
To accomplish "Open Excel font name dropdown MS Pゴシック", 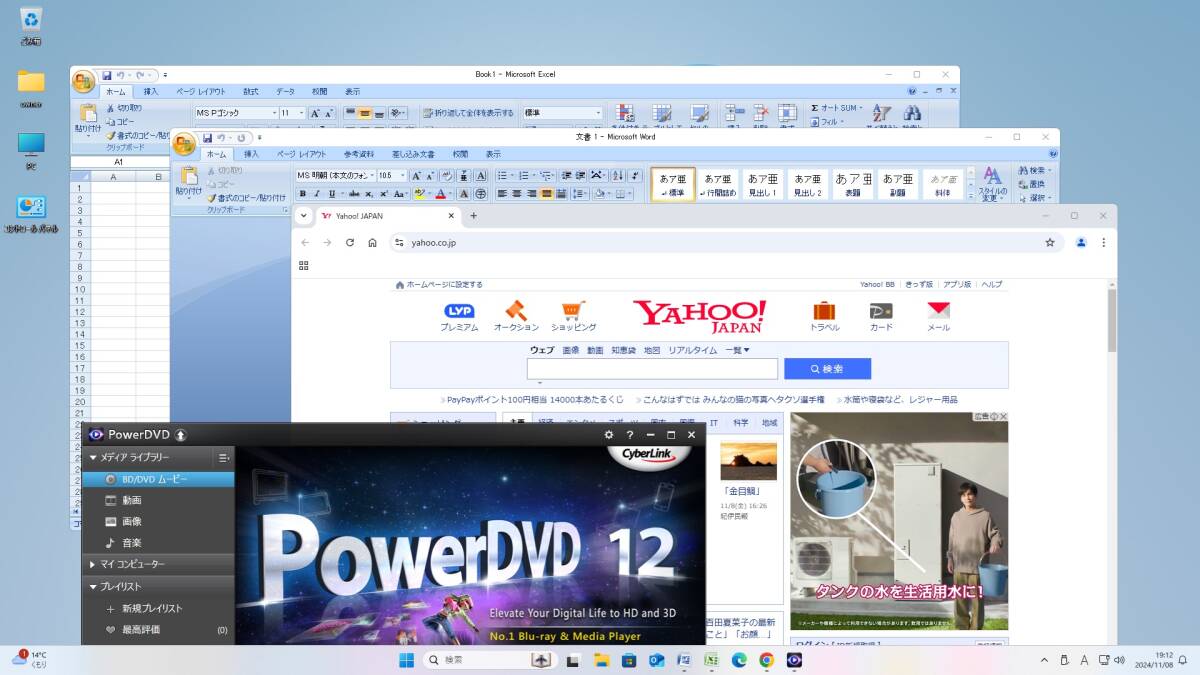I will pyautogui.click(x=273, y=113).
